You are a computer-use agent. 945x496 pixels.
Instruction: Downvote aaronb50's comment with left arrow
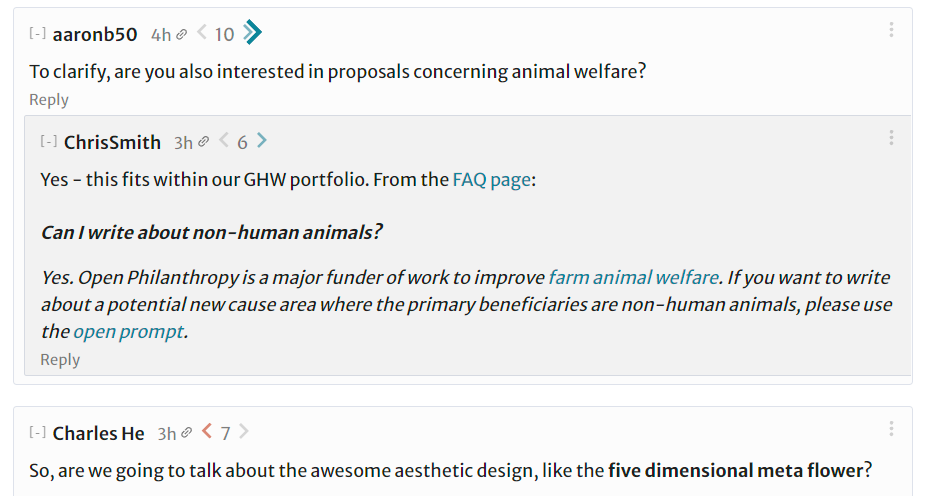[x=202, y=34]
